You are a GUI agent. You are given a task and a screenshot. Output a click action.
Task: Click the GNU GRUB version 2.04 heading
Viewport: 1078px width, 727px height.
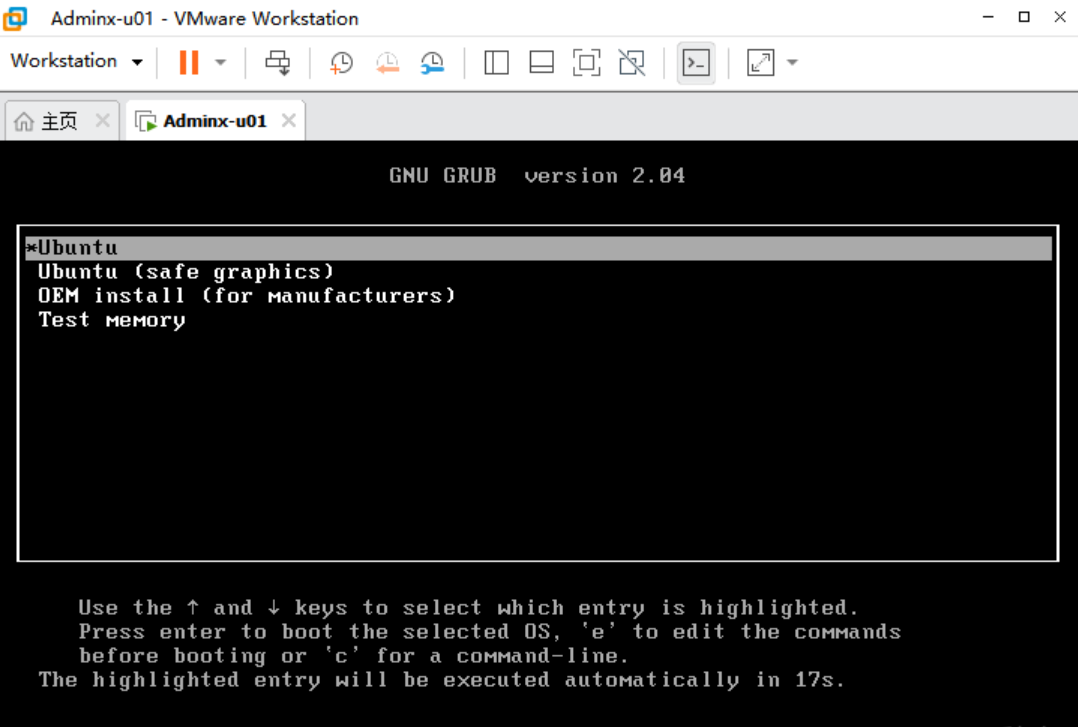pyautogui.click(x=537, y=176)
